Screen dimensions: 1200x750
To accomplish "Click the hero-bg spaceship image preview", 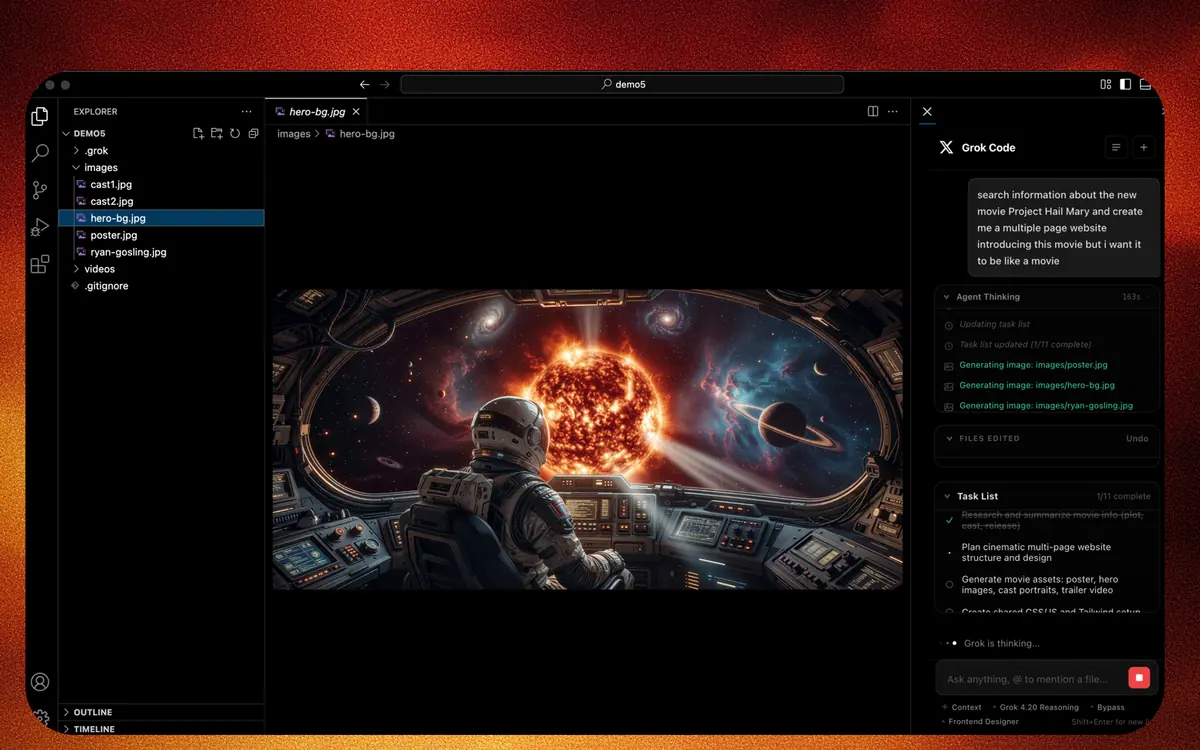I will [x=588, y=439].
